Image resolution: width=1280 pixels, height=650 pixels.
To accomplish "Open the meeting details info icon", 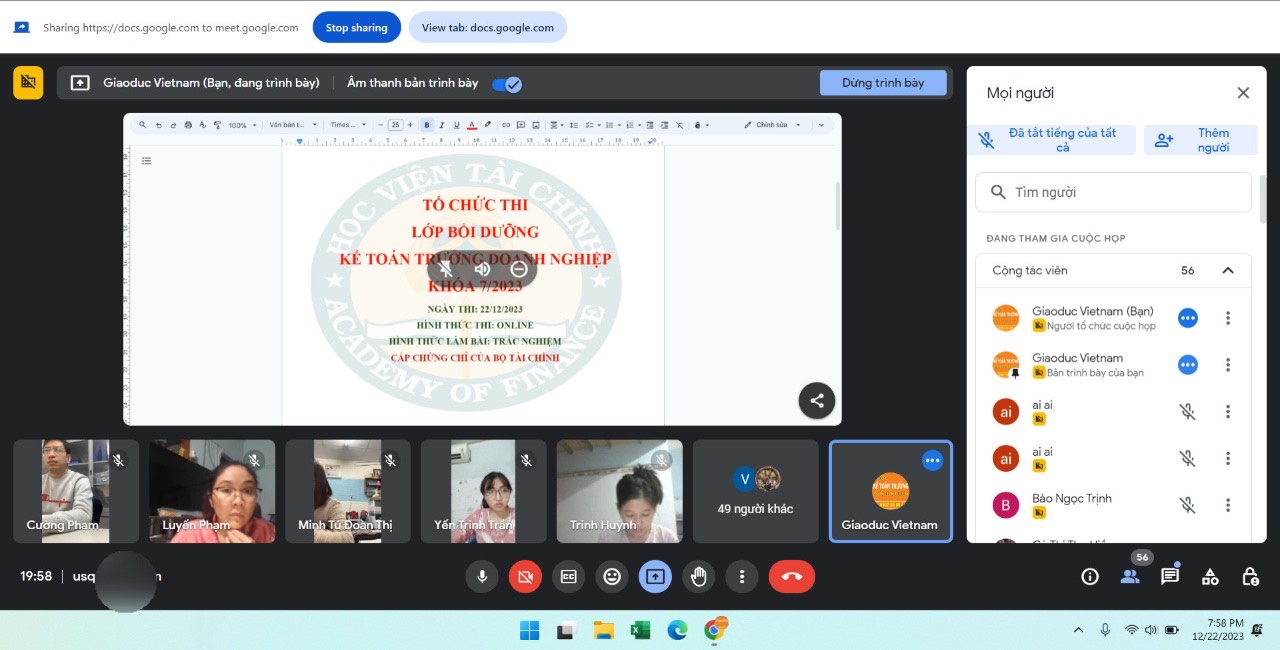I will (x=1090, y=576).
